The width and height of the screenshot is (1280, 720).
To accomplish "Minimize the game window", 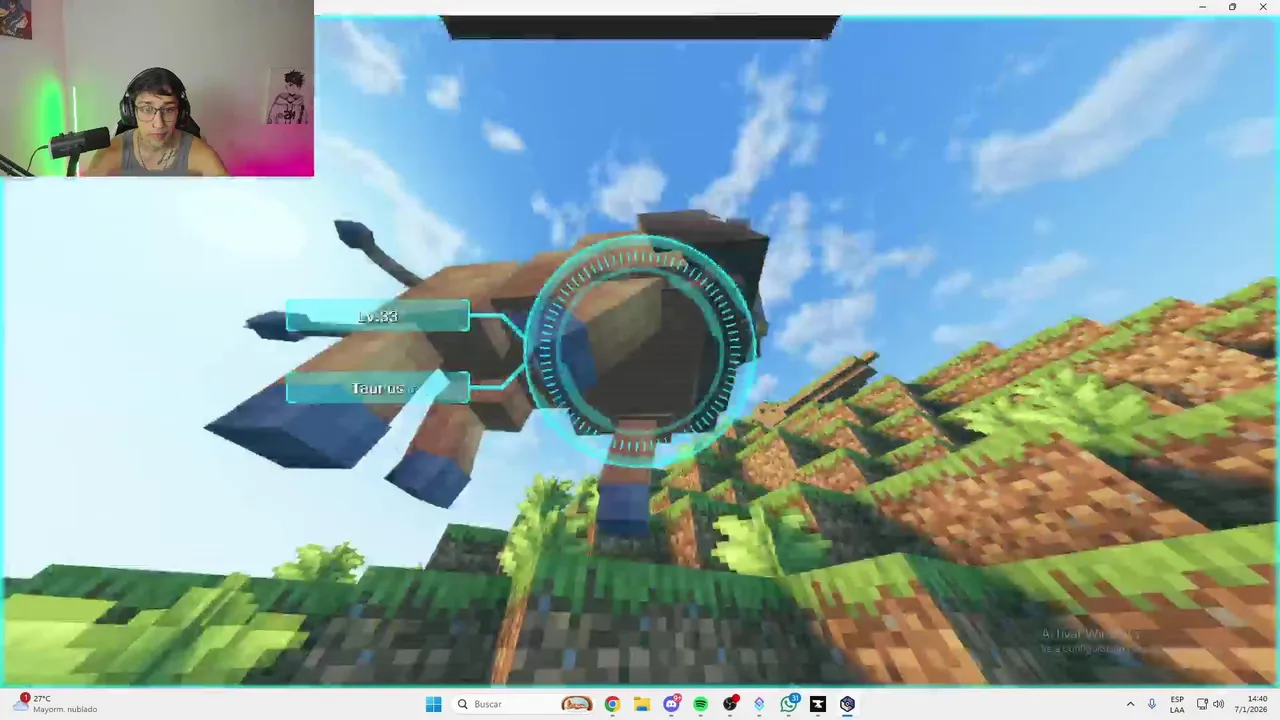I will [x=1202, y=7].
